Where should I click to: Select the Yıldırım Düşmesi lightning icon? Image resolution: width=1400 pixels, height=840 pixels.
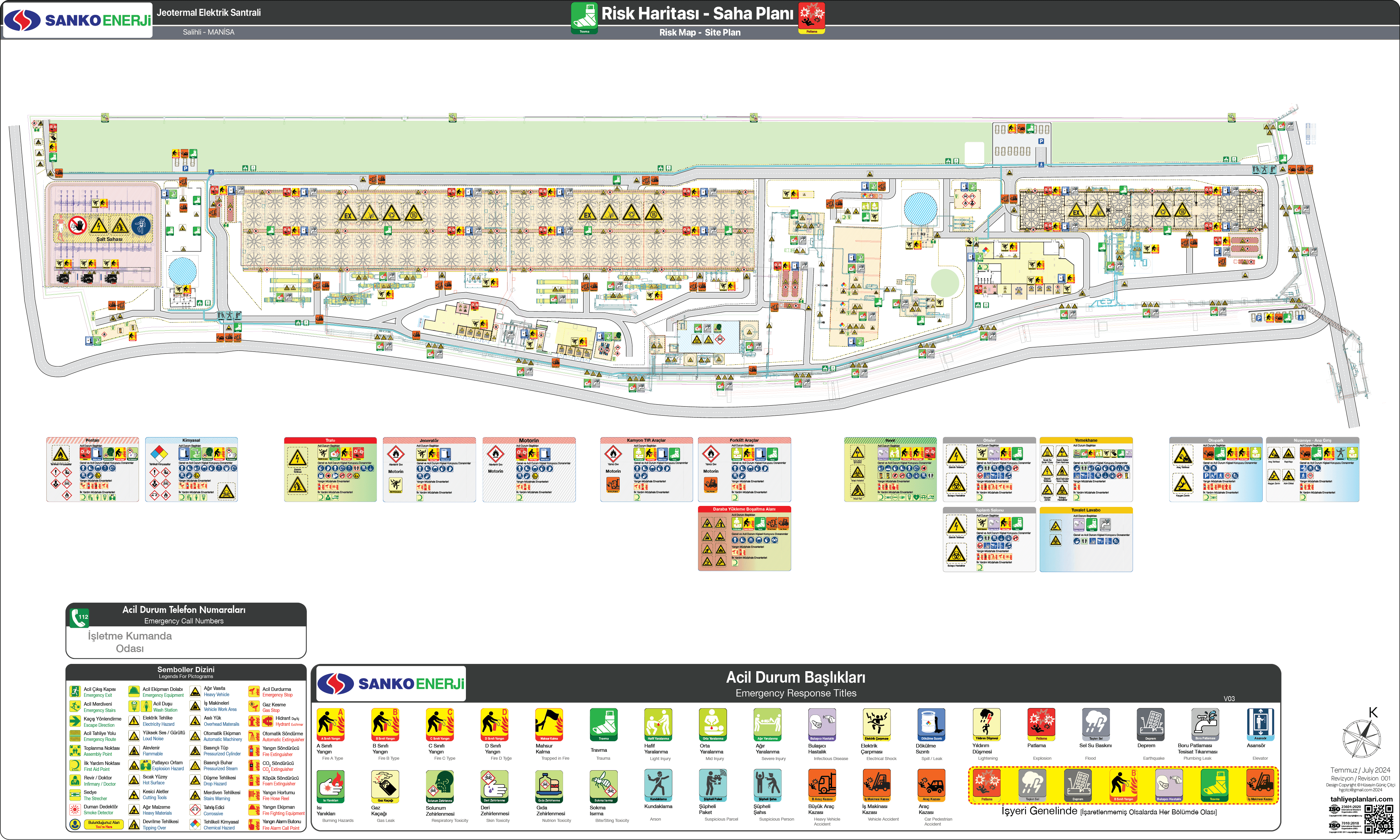click(986, 724)
